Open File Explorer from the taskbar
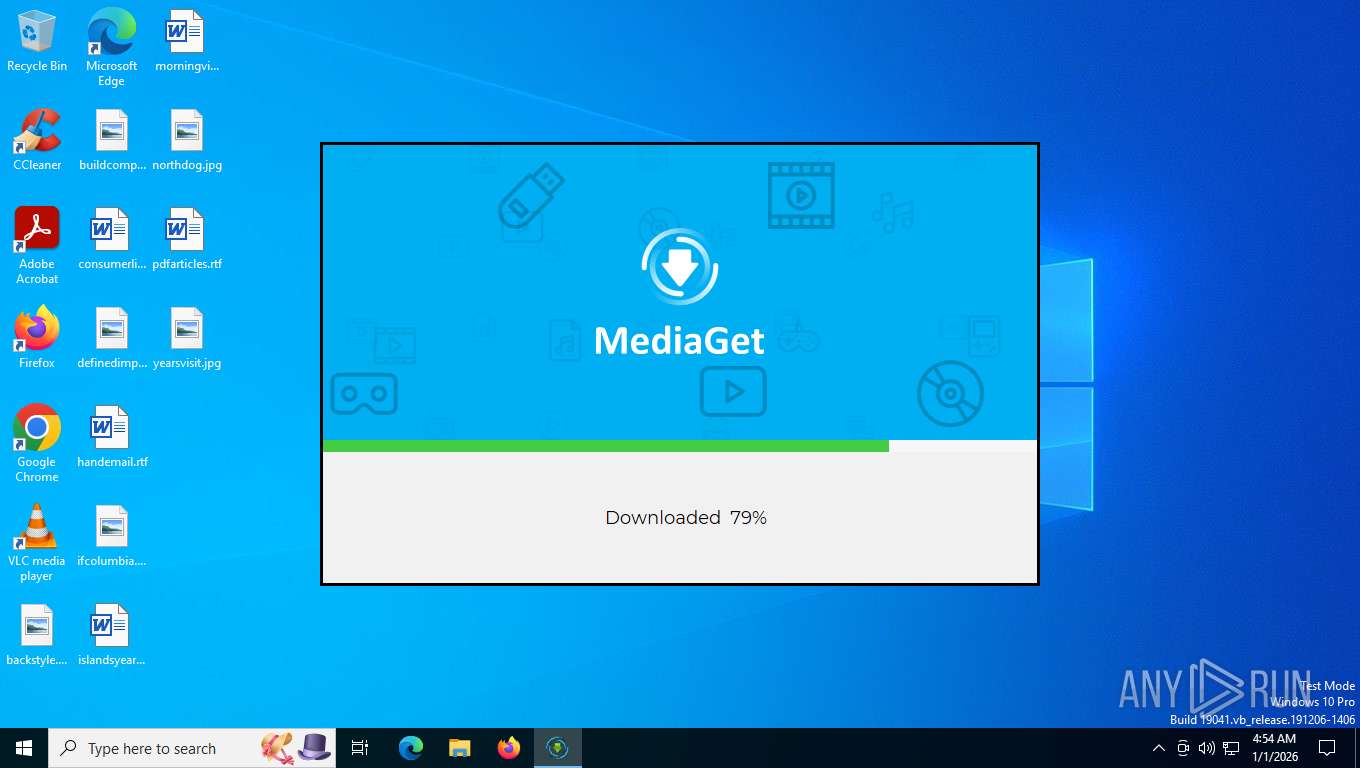 coord(460,748)
